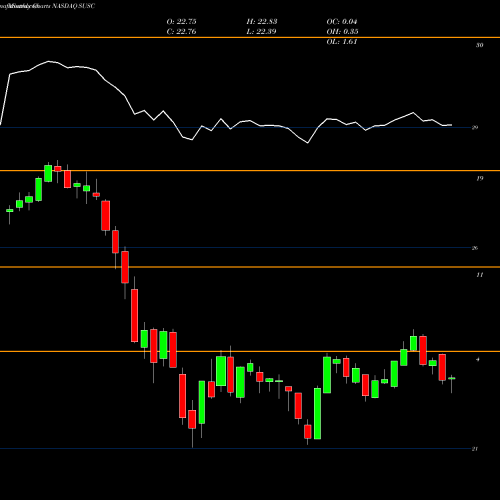Image resolution: width=500 pixels, height=500 pixels.
Task: Click the right endpoint of the white indicator line
Action: coord(452,125)
